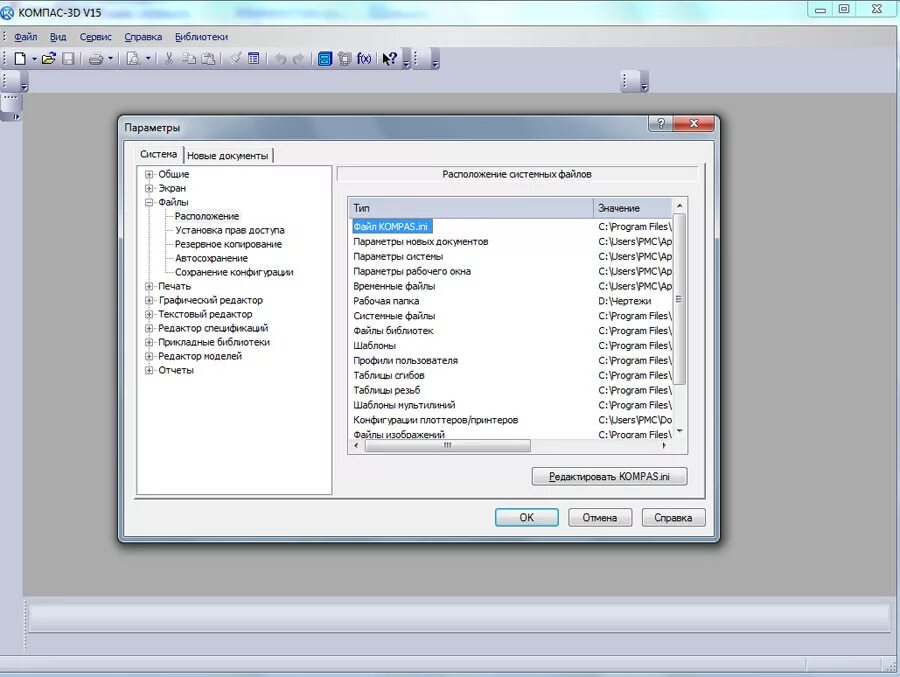Expand the Экран tree node
900x677 pixels.
pos(149,188)
